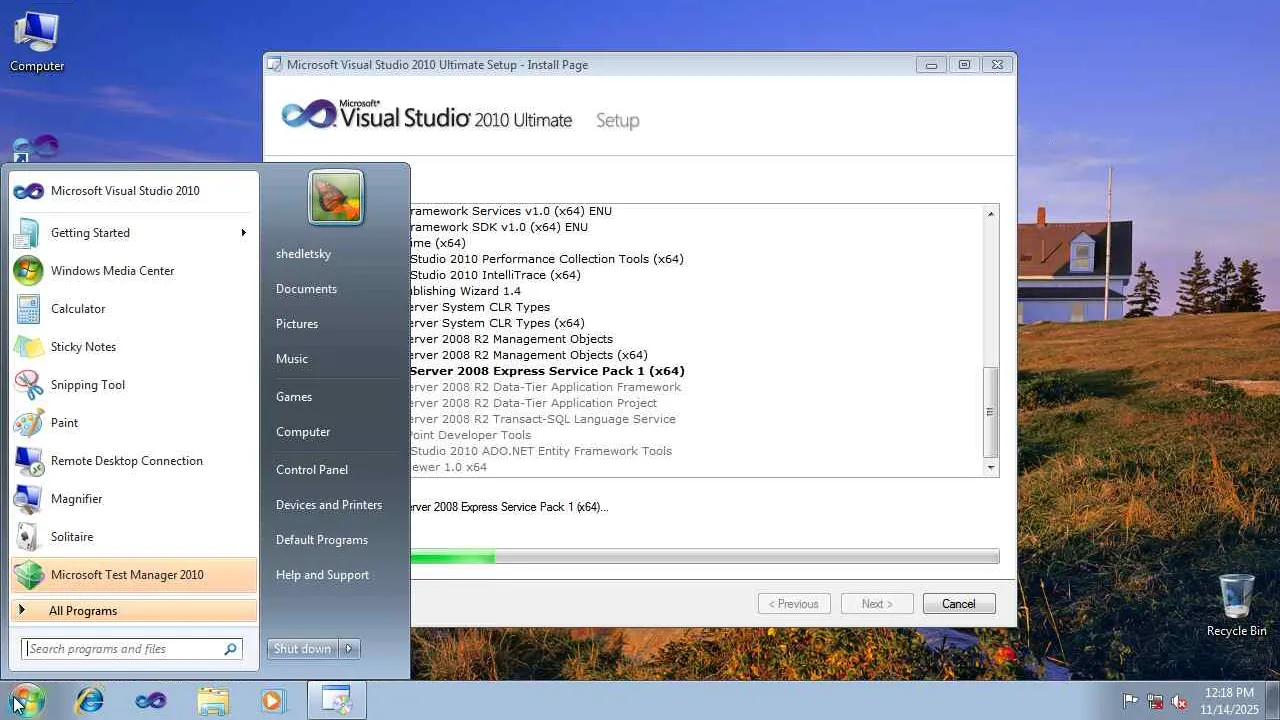Click the grayed-out Previous button in Setup
The image size is (1280, 720).
[x=796, y=604]
